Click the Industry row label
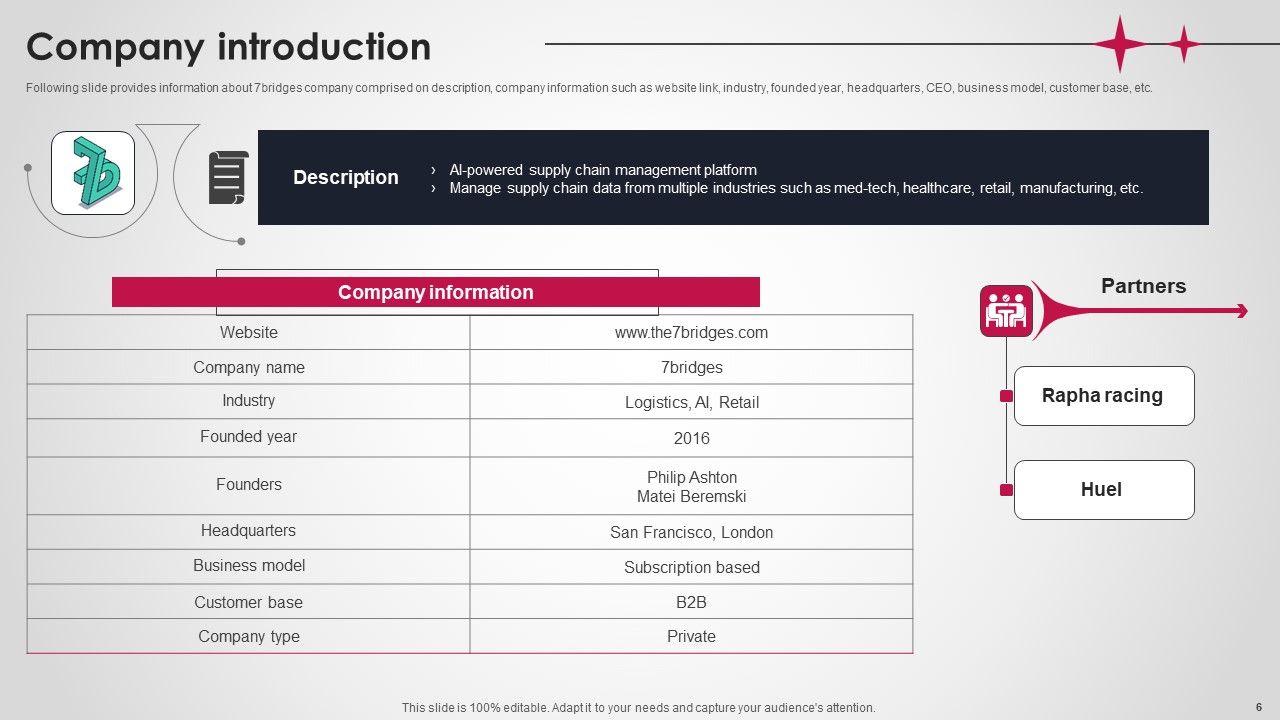Viewport: 1280px width, 720px height. click(249, 400)
